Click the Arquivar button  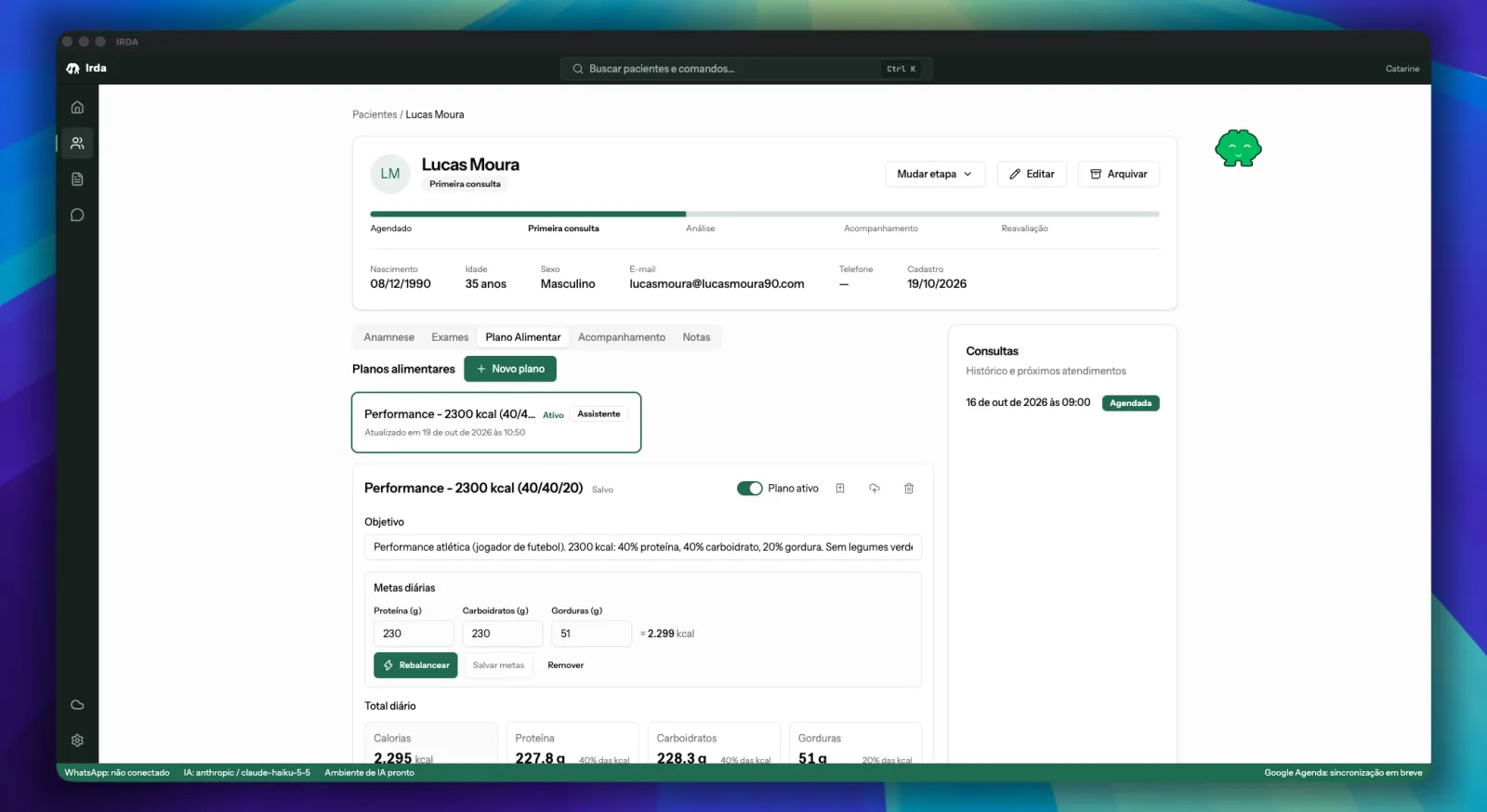[x=1119, y=174]
